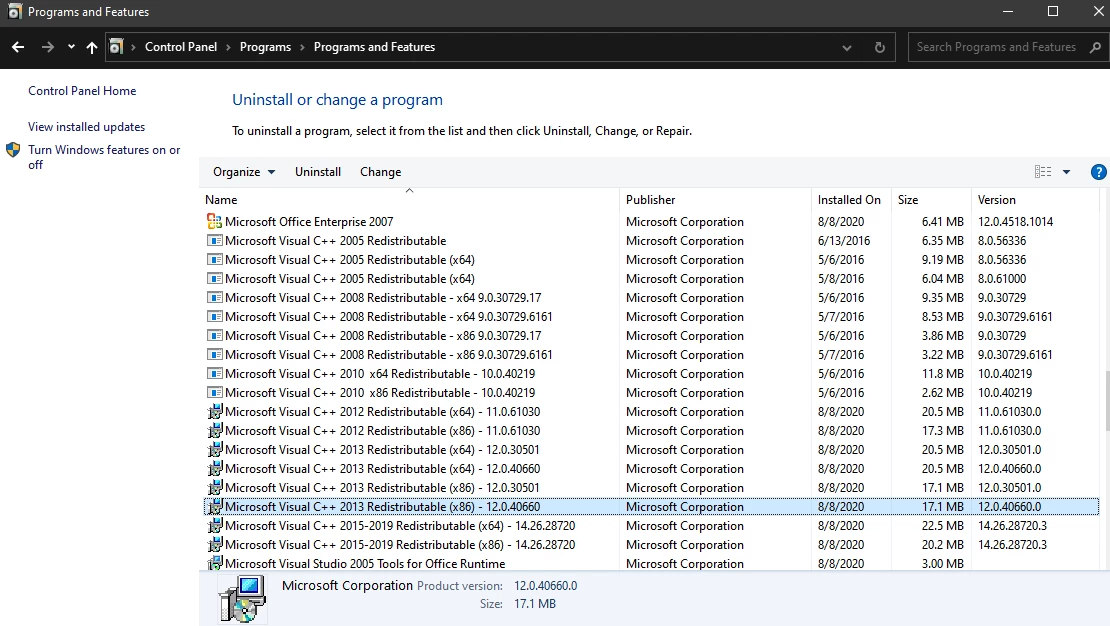Sort list by Size column header
This screenshot has width=1110, height=626.
(x=931, y=200)
